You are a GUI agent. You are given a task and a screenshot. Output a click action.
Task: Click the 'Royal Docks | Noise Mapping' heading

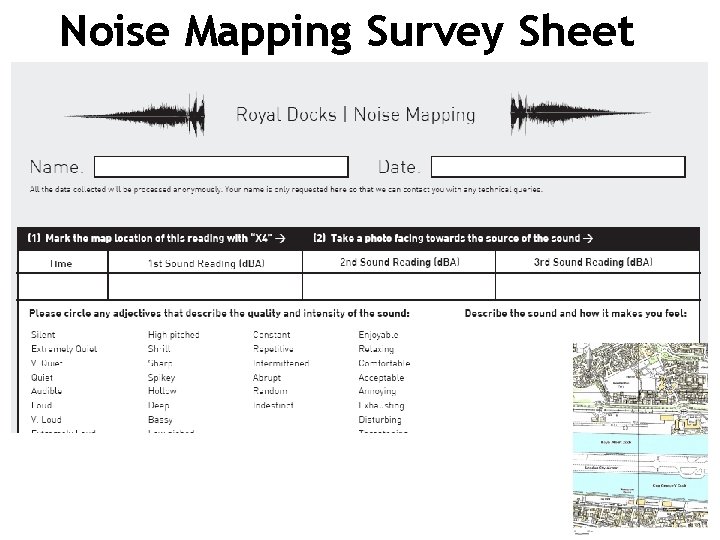355,115
